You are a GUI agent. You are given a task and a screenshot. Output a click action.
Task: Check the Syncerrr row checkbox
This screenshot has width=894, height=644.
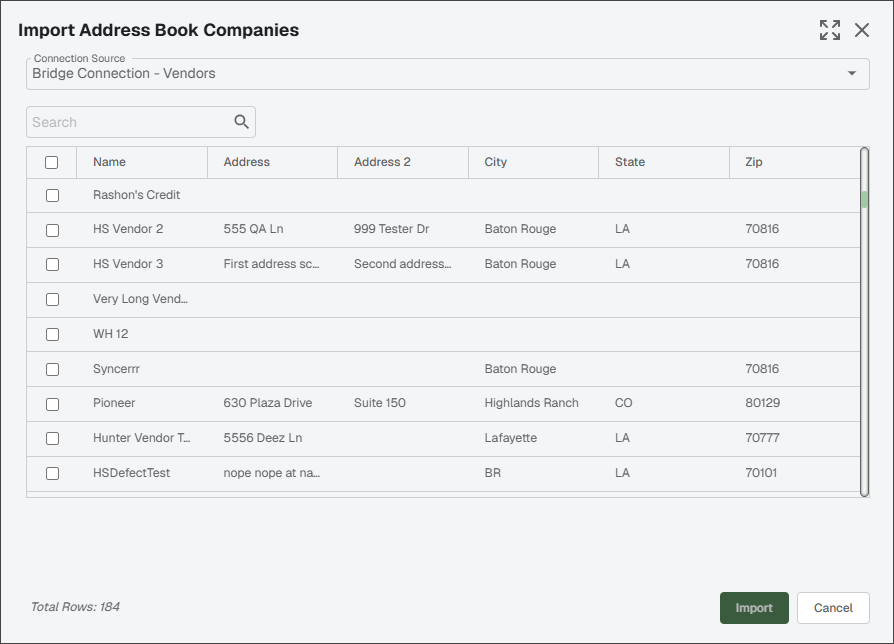52,369
